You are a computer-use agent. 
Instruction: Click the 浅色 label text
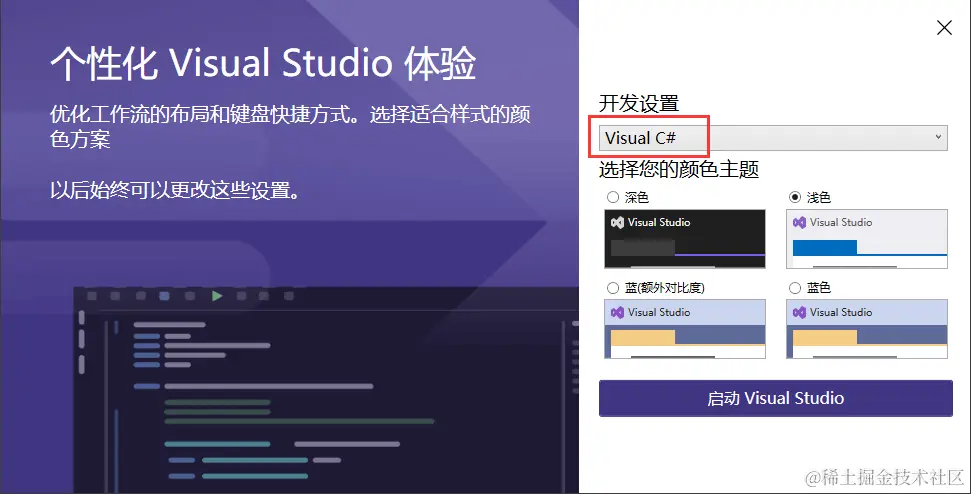click(819, 197)
